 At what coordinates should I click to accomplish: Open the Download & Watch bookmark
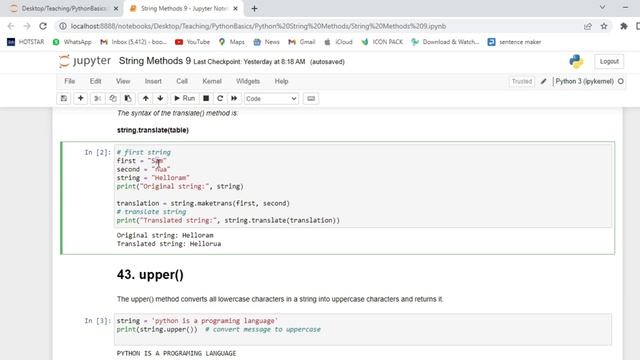pyautogui.click(x=445, y=42)
